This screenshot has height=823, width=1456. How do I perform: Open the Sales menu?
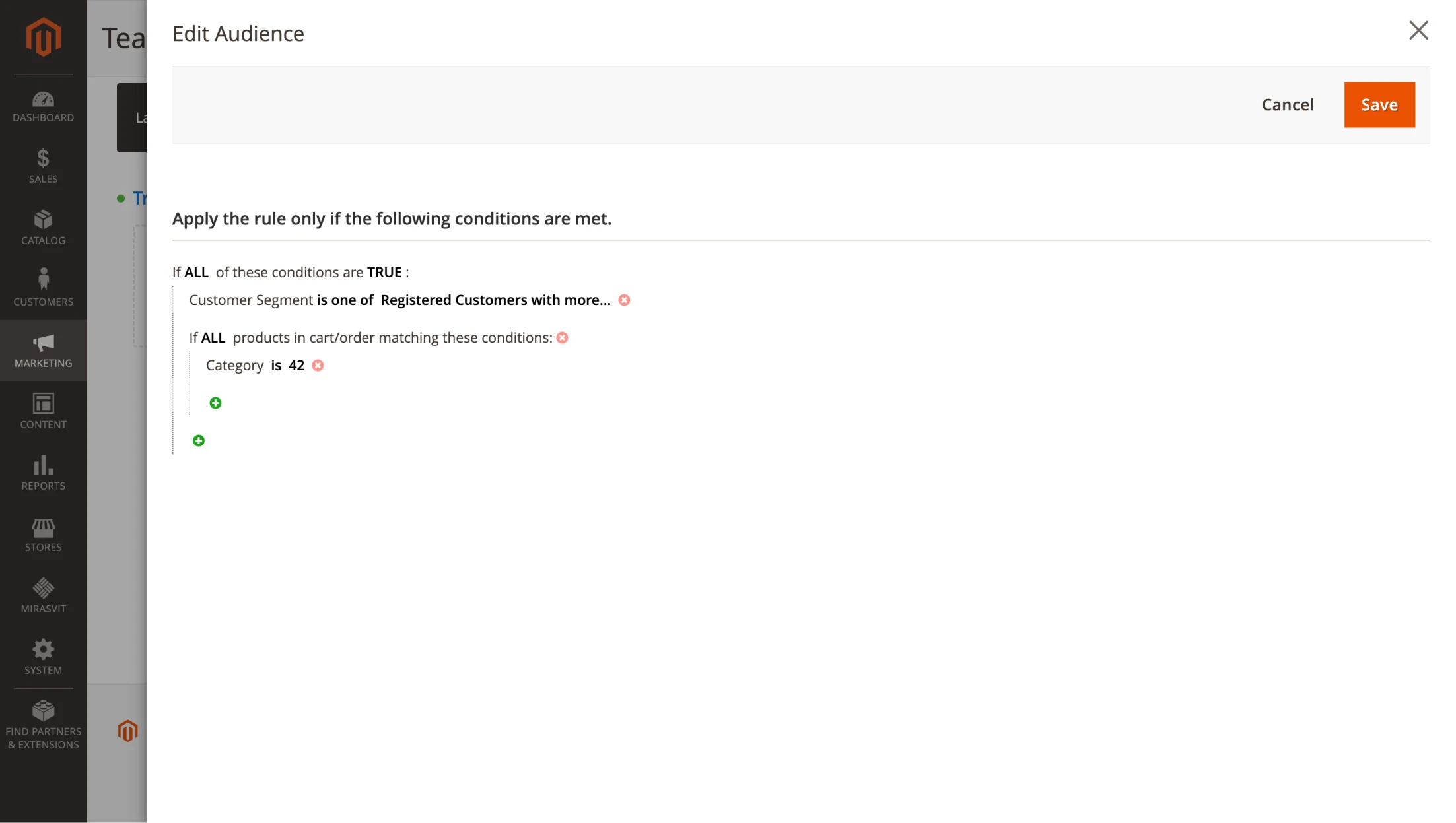click(x=44, y=166)
